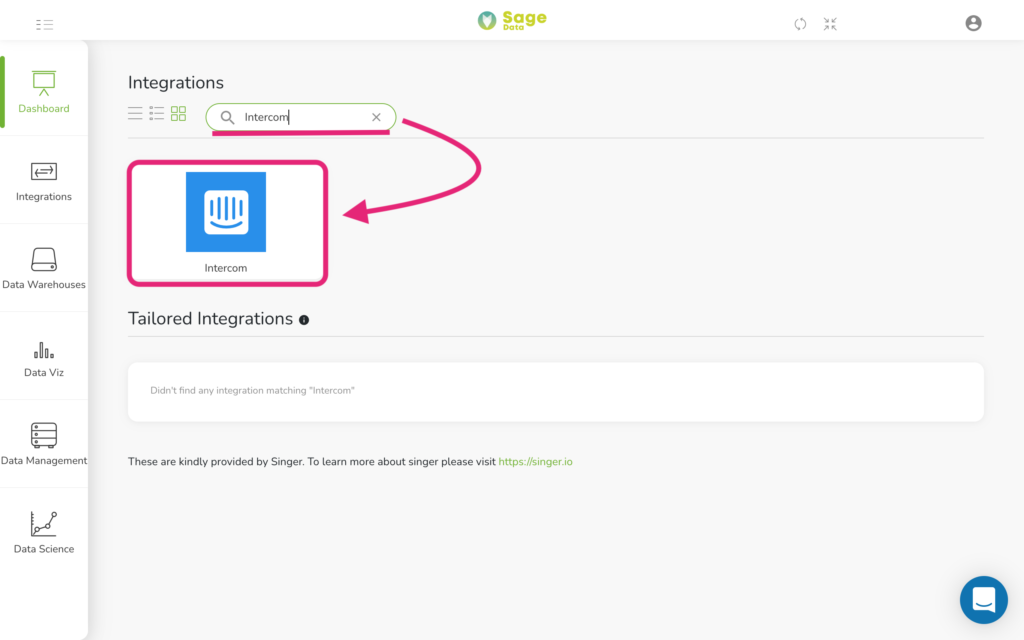This screenshot has height=640, width=1024.
Task: Click the Intercom card label
Action: pos(226,268)
